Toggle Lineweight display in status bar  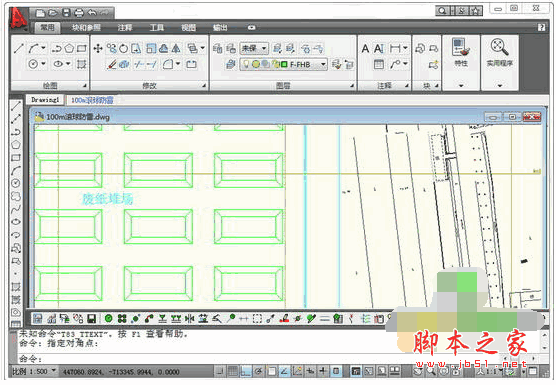click(323, 371)
